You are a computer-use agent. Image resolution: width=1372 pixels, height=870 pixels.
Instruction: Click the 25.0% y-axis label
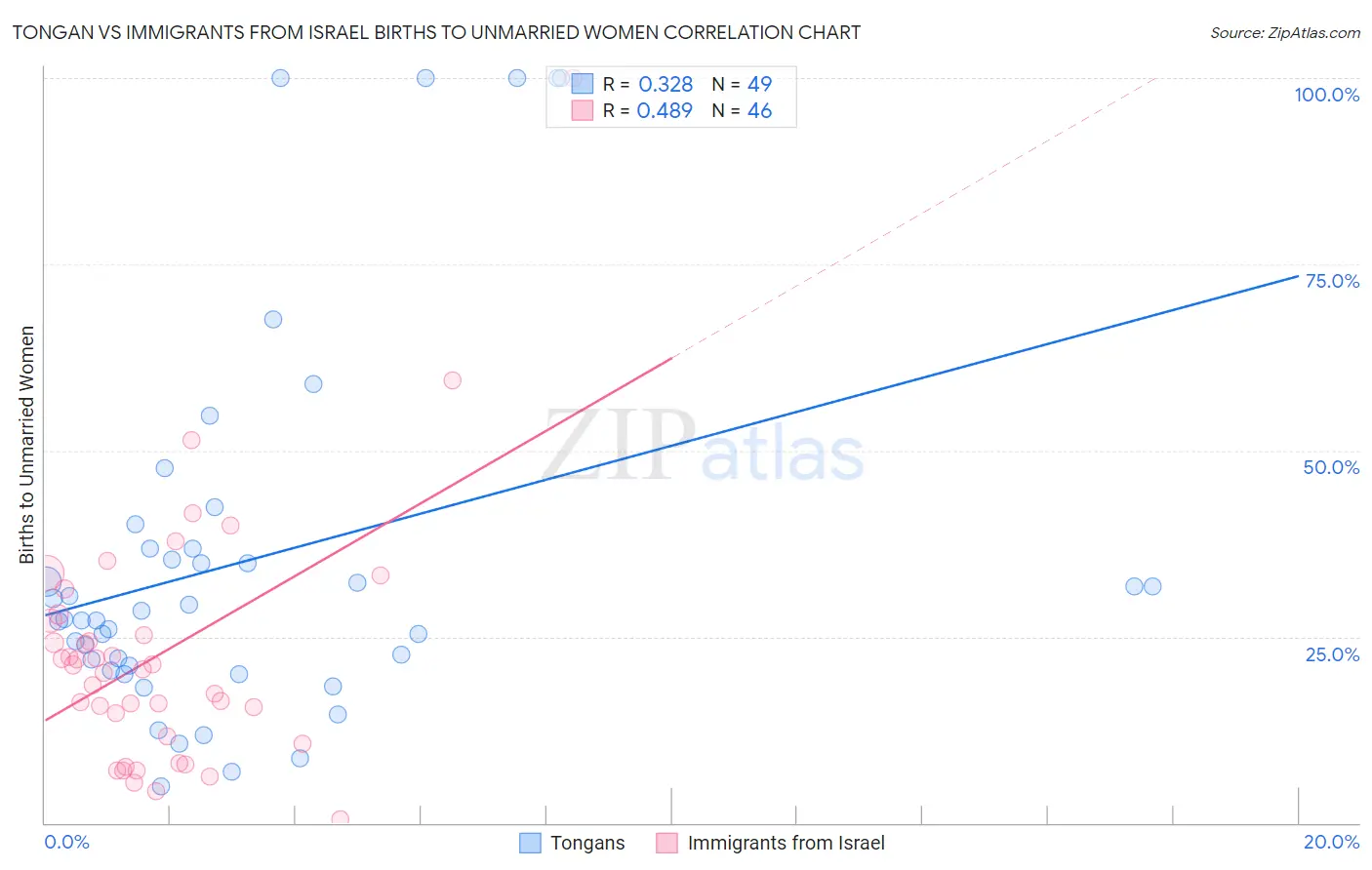point(1333,654)
